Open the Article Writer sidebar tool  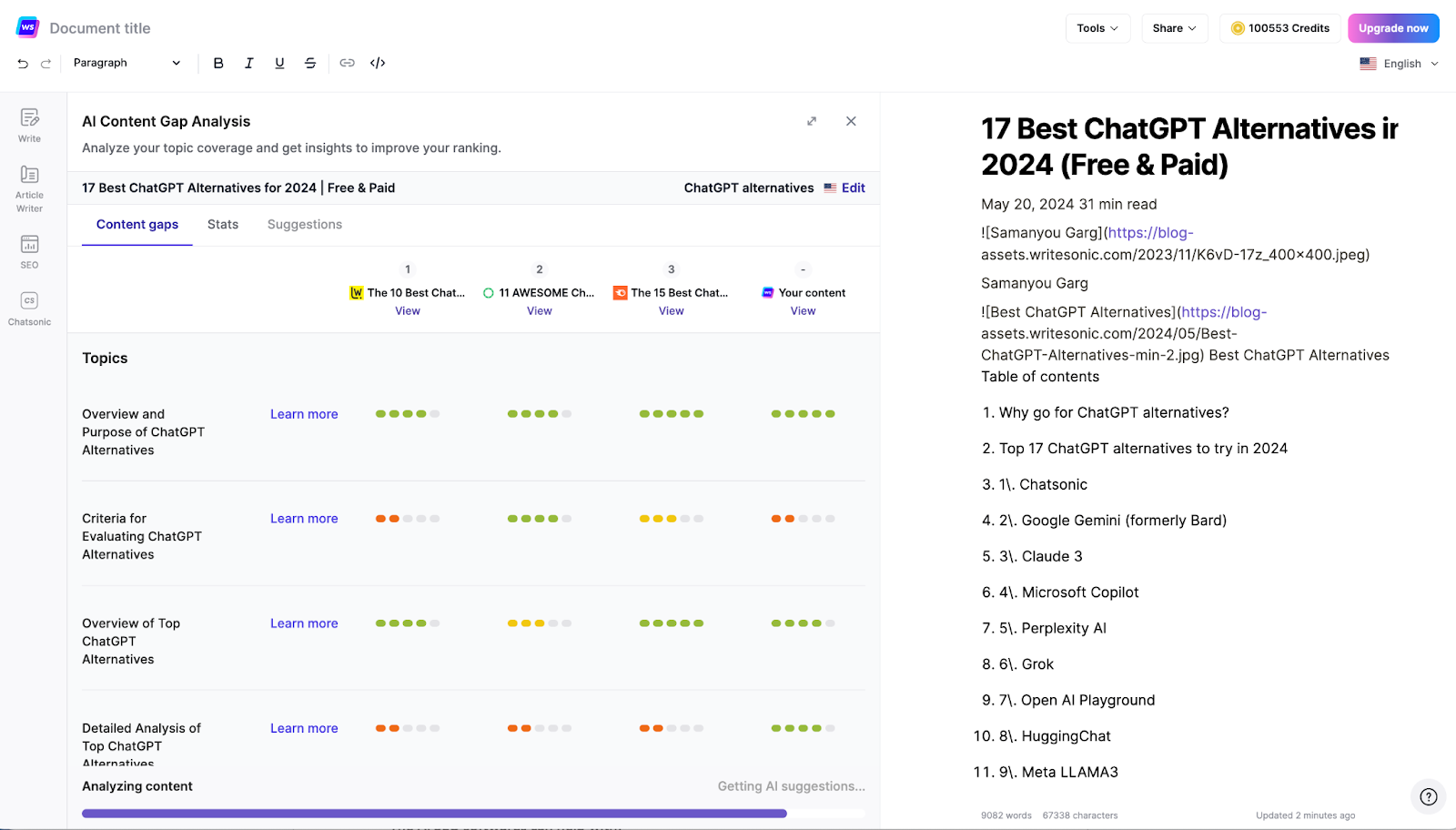(29, 188)
